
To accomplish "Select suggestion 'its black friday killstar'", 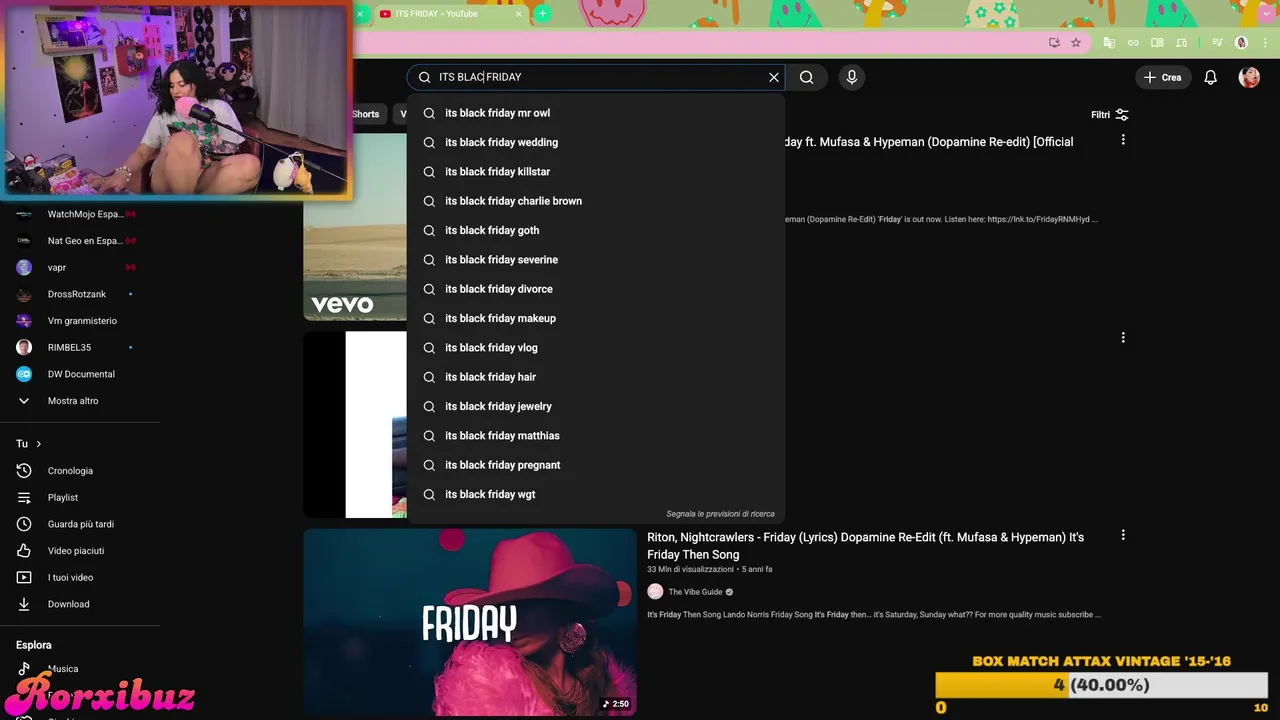I will [596, 172].
